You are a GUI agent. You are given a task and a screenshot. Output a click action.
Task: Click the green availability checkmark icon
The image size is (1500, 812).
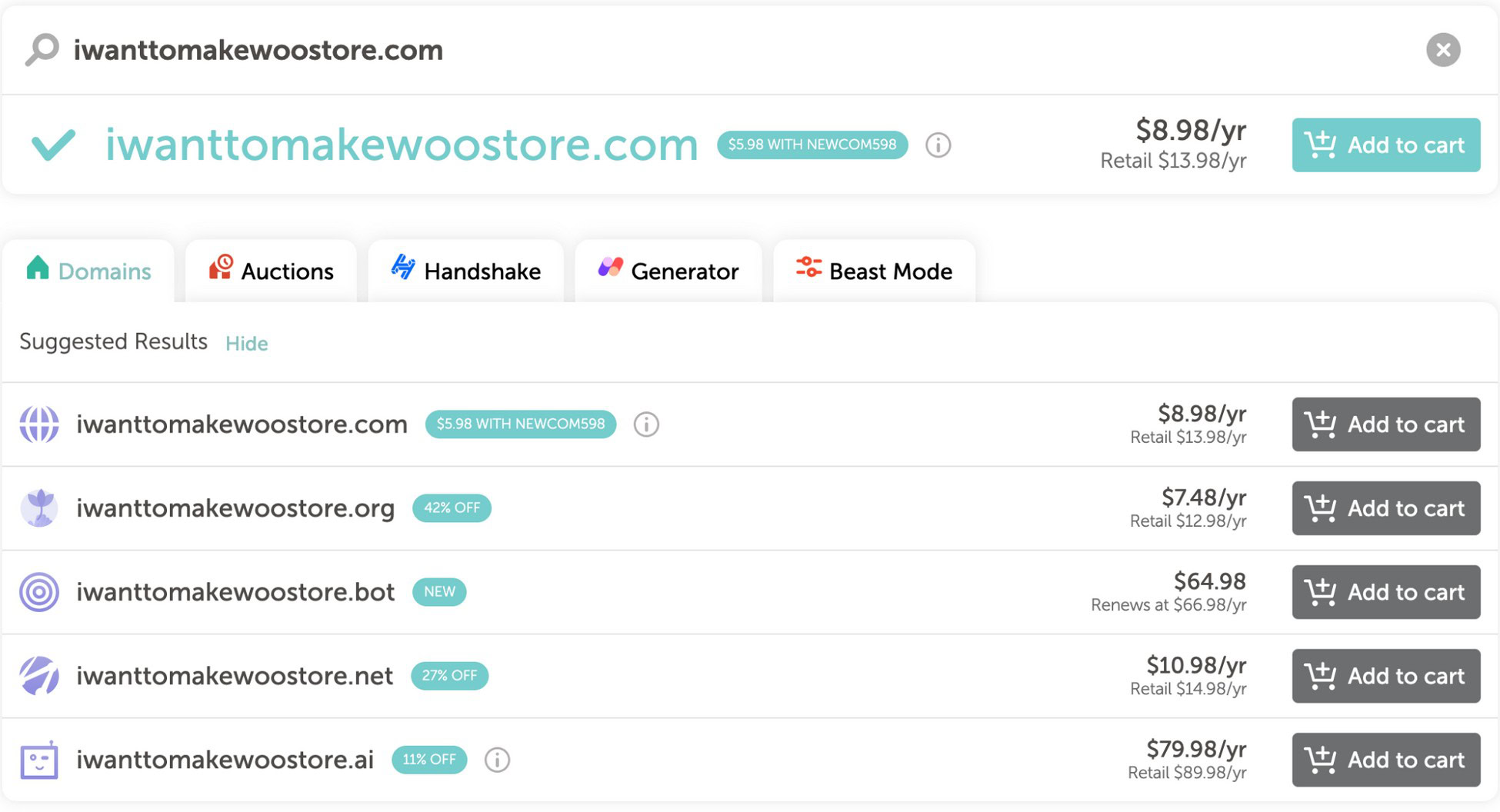coord(53,145)
